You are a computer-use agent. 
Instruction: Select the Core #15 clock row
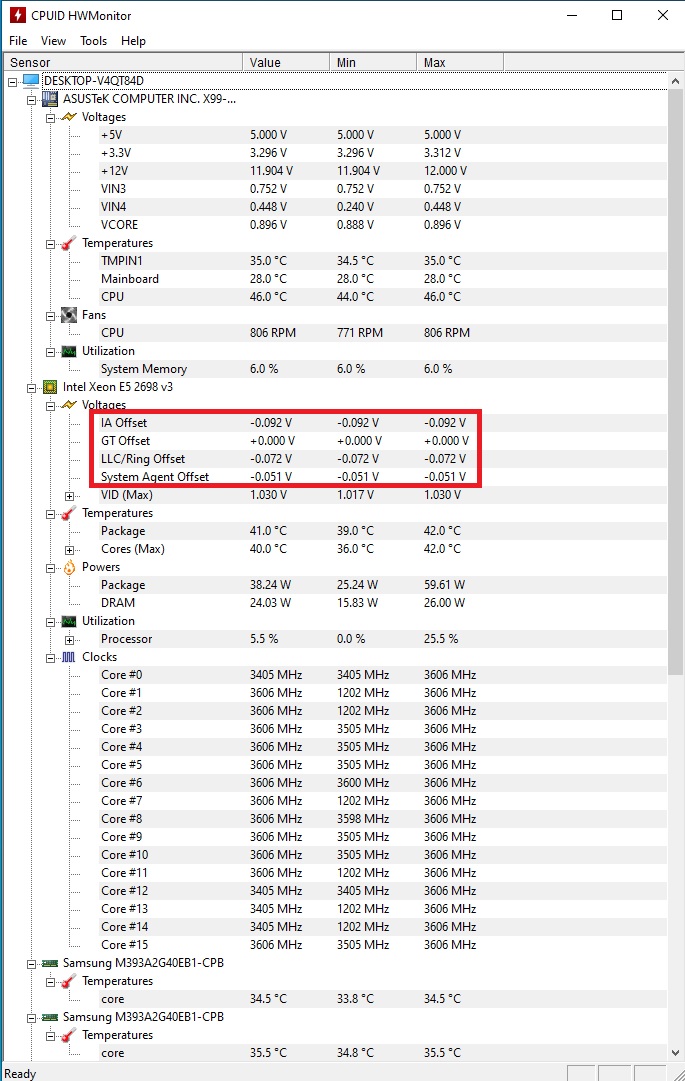(382, 944)
